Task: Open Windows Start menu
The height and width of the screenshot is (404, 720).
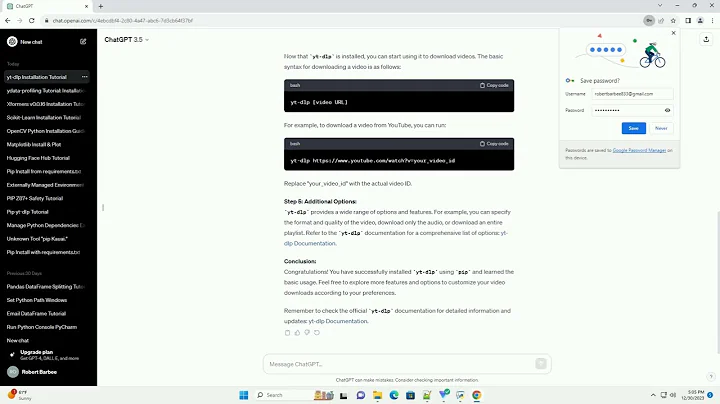Action: coord(244,395)
